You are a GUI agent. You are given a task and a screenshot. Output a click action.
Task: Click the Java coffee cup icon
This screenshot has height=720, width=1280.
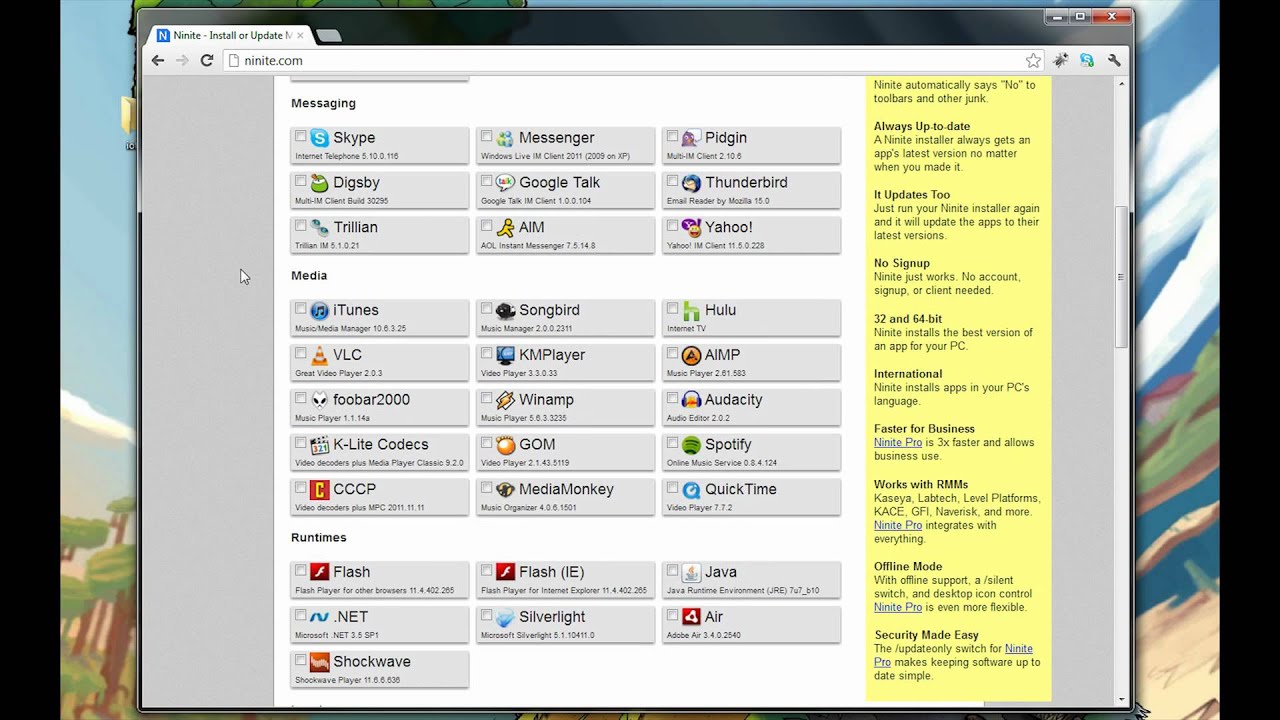click(691, 573)
